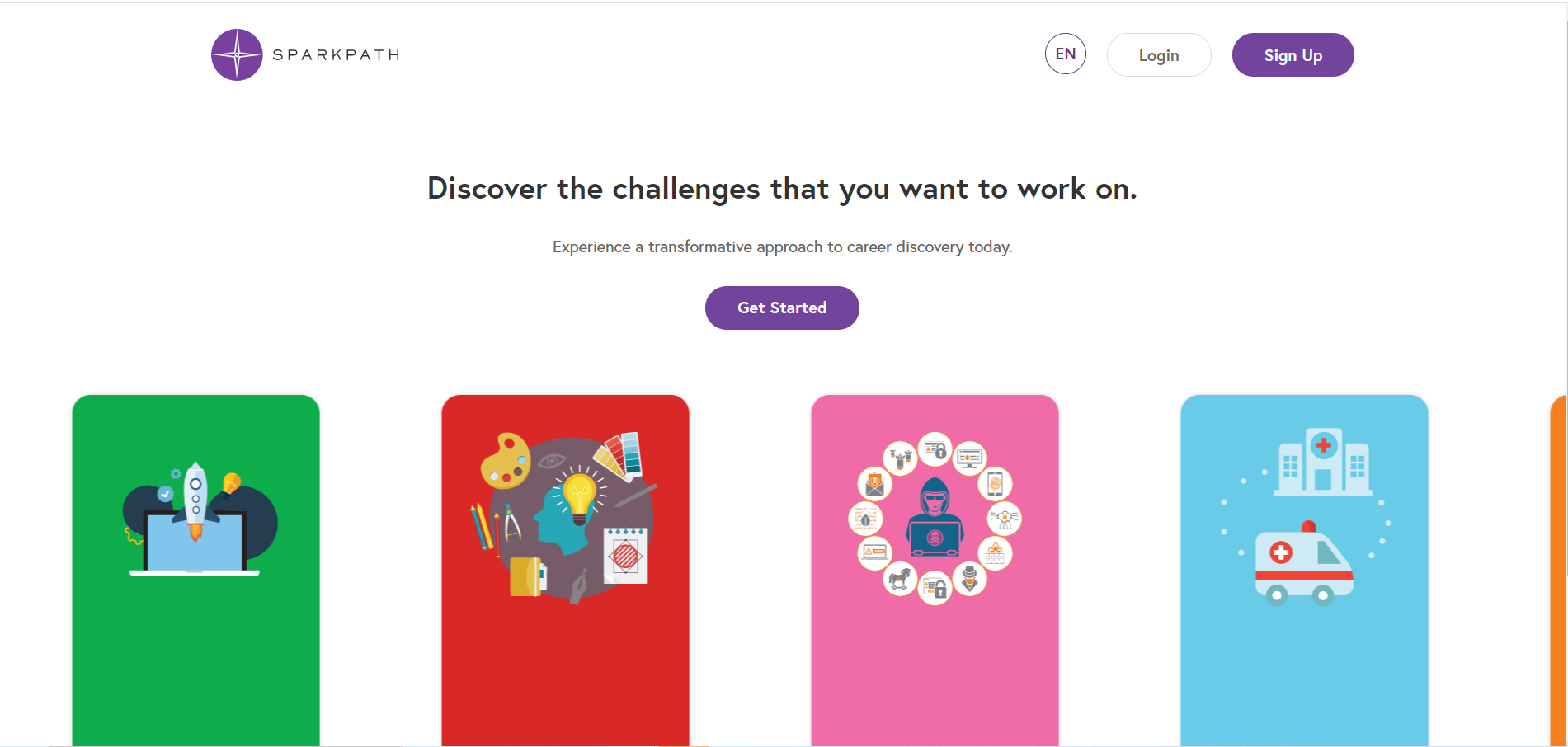The width and height of the screenshot is (1568, 747).
Task: Click the "Discover the challenges" headline
Action: pos(782,189)
